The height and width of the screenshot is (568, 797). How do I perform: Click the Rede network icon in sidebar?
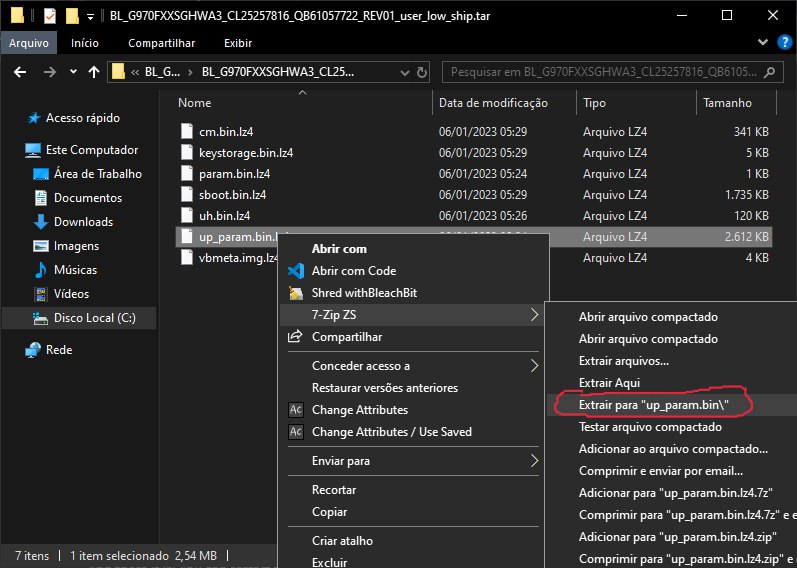point(33,350)
